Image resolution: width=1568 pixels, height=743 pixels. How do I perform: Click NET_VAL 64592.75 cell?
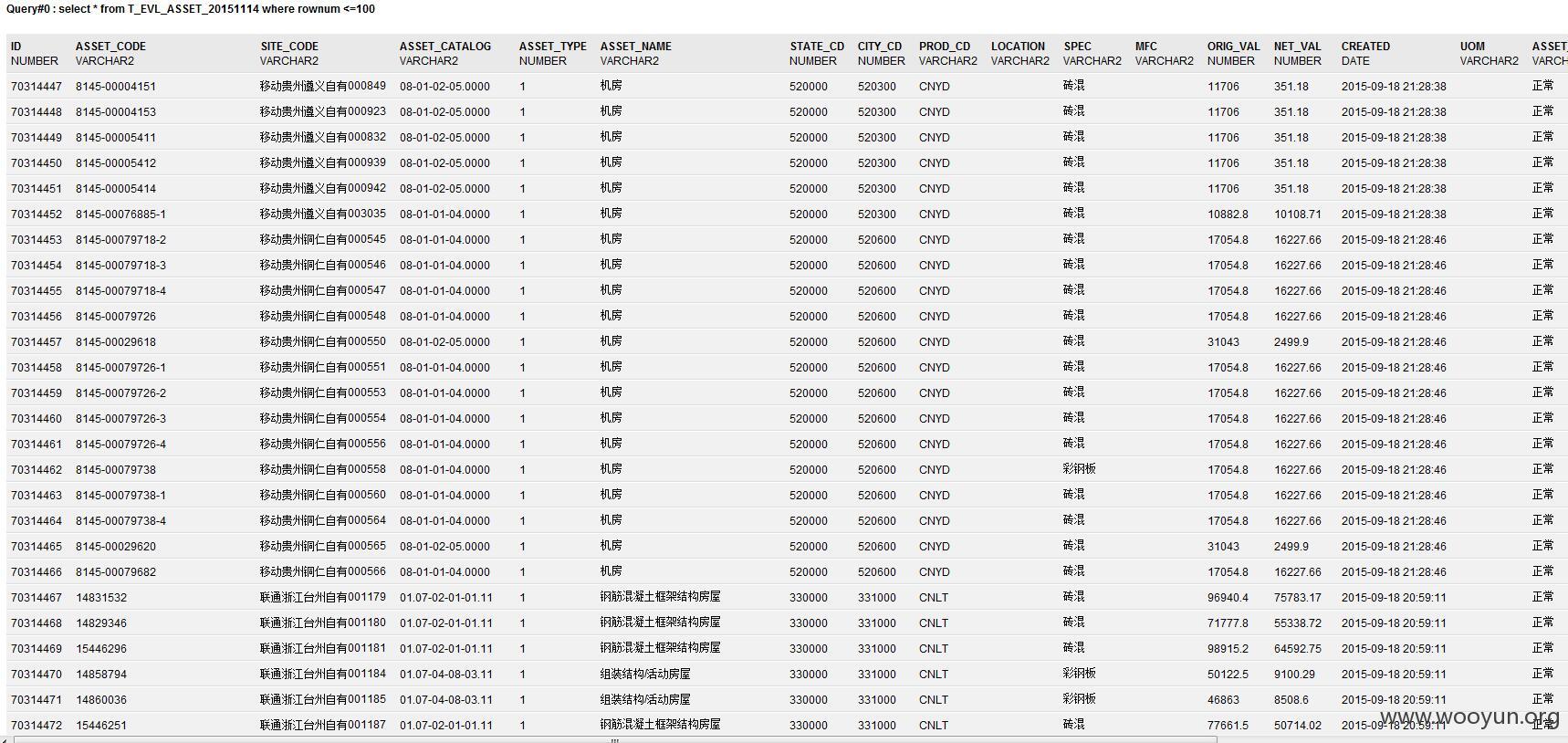1297,649
